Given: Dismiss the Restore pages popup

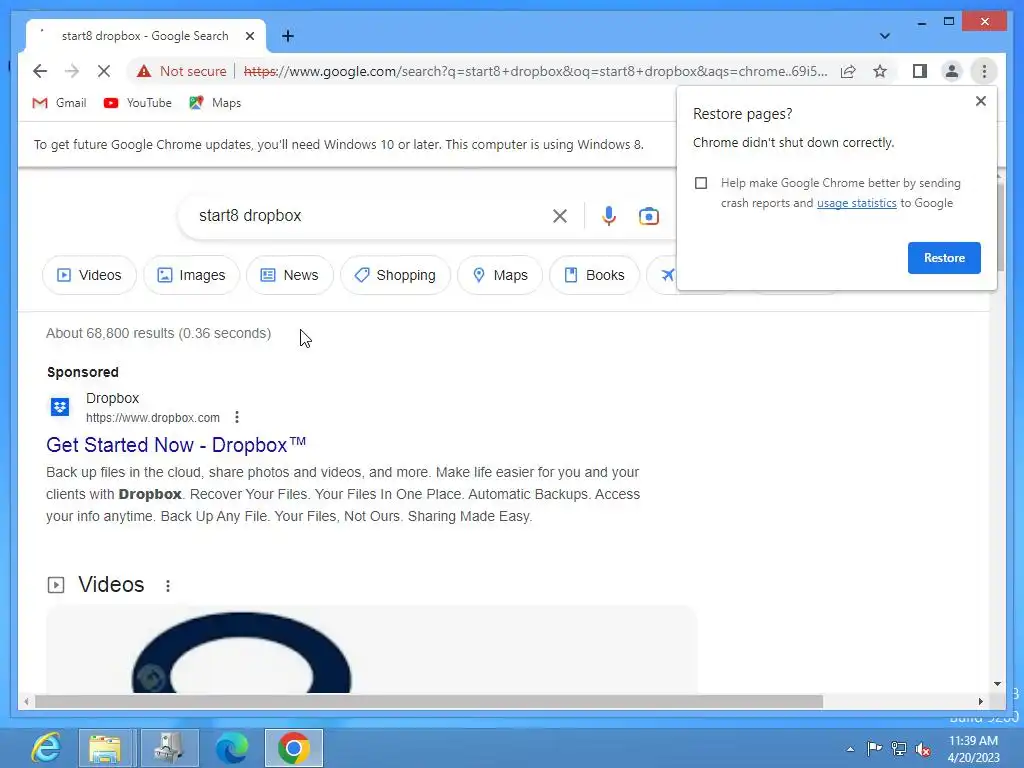Looking at the screenshot, I should click(x=980, y=101).
